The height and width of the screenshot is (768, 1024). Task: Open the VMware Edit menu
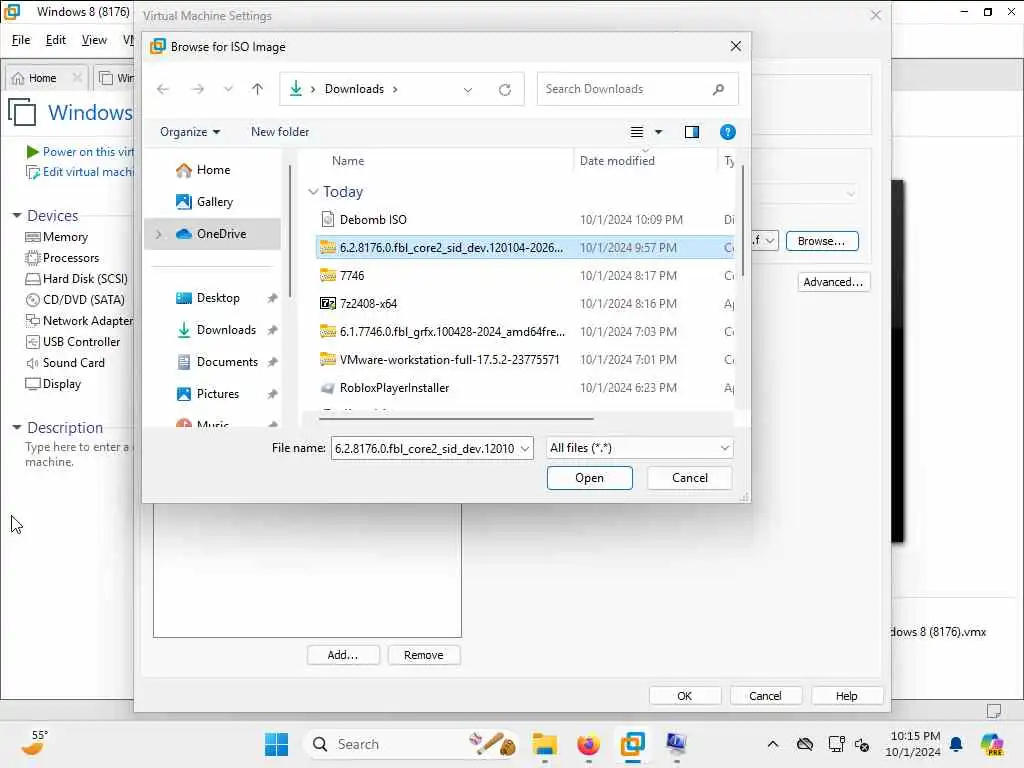point(56,40)
